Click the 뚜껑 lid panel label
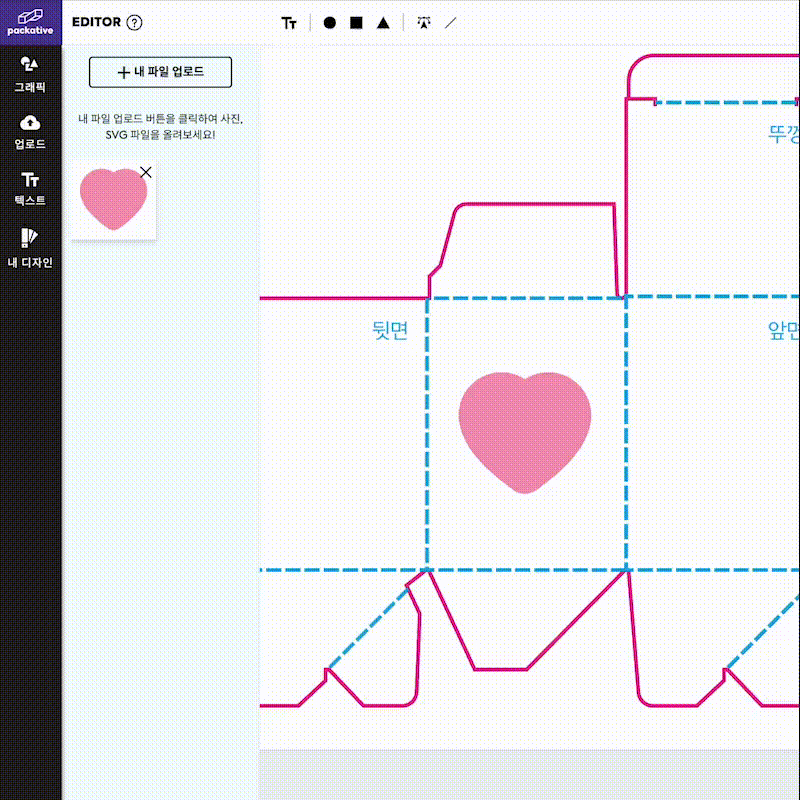Viewport: 800px width, 800px height. point(782,133)
